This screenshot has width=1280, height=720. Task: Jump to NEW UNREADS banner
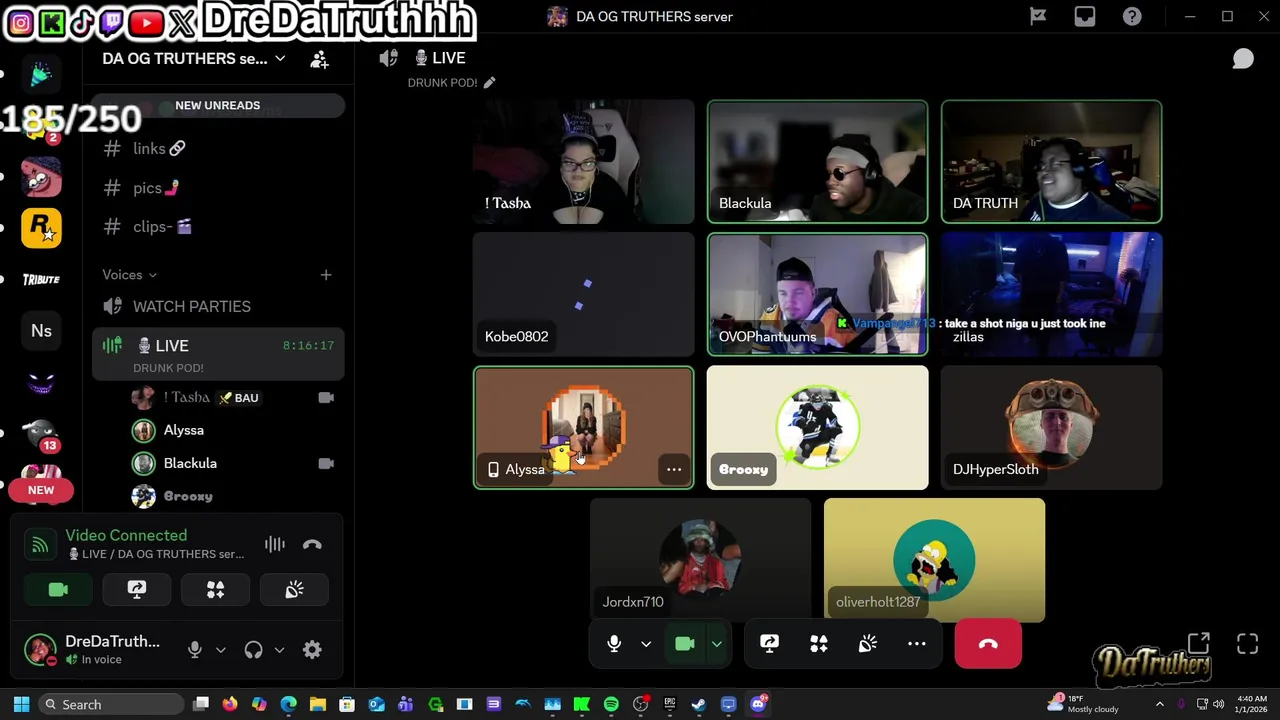217,105
